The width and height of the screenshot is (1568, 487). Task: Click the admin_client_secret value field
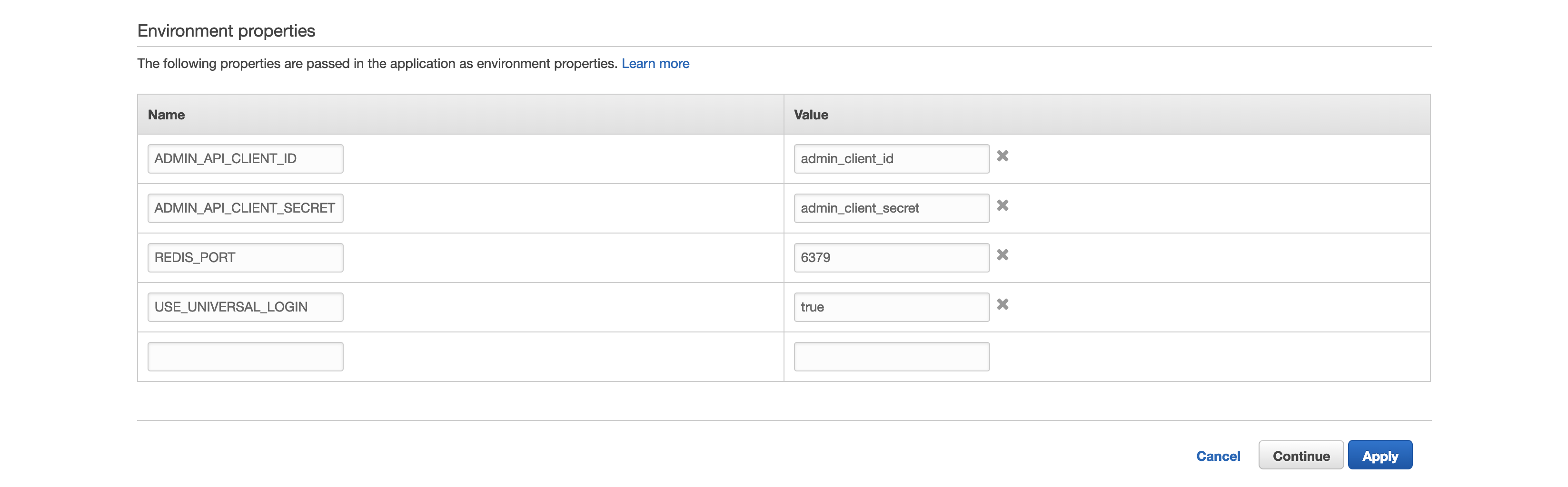pos(891,208)
